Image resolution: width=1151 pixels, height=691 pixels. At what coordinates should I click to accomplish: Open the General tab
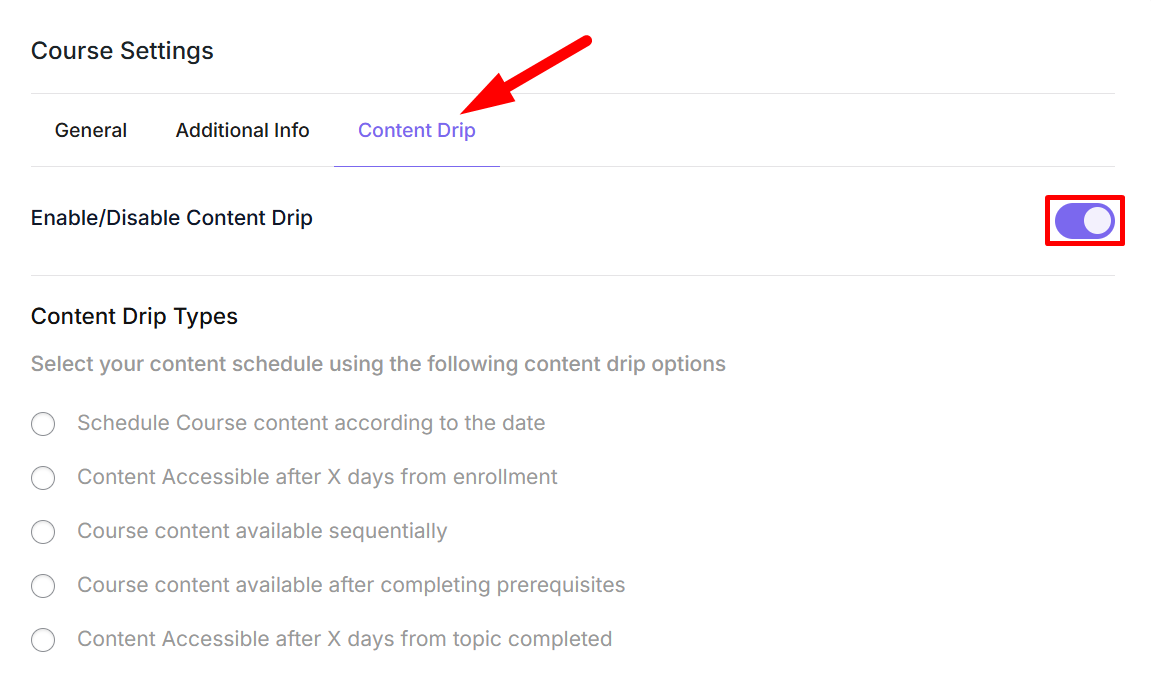(x=91, y=131)
